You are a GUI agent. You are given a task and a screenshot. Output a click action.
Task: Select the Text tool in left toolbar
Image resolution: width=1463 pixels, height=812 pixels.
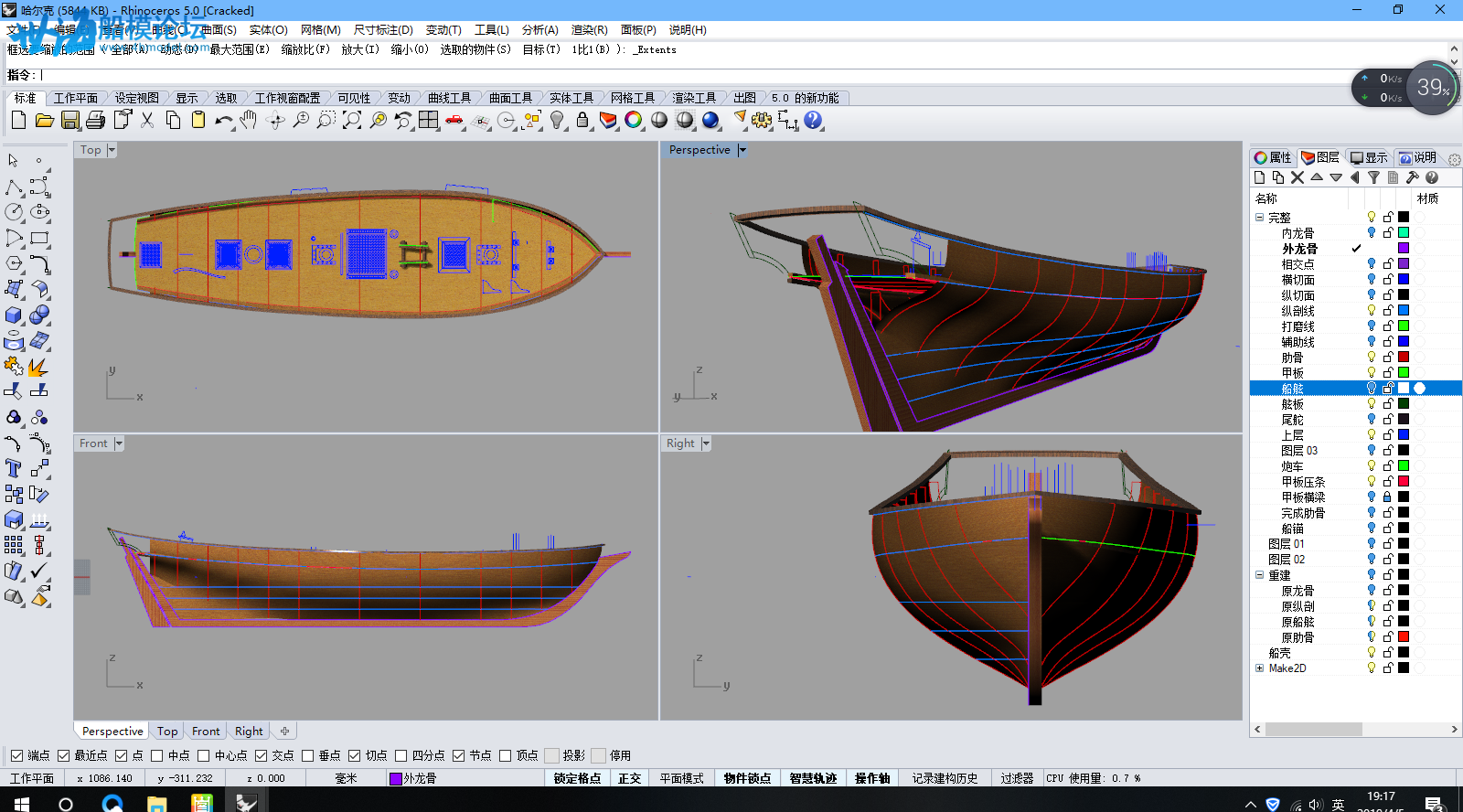pos(14,468)
